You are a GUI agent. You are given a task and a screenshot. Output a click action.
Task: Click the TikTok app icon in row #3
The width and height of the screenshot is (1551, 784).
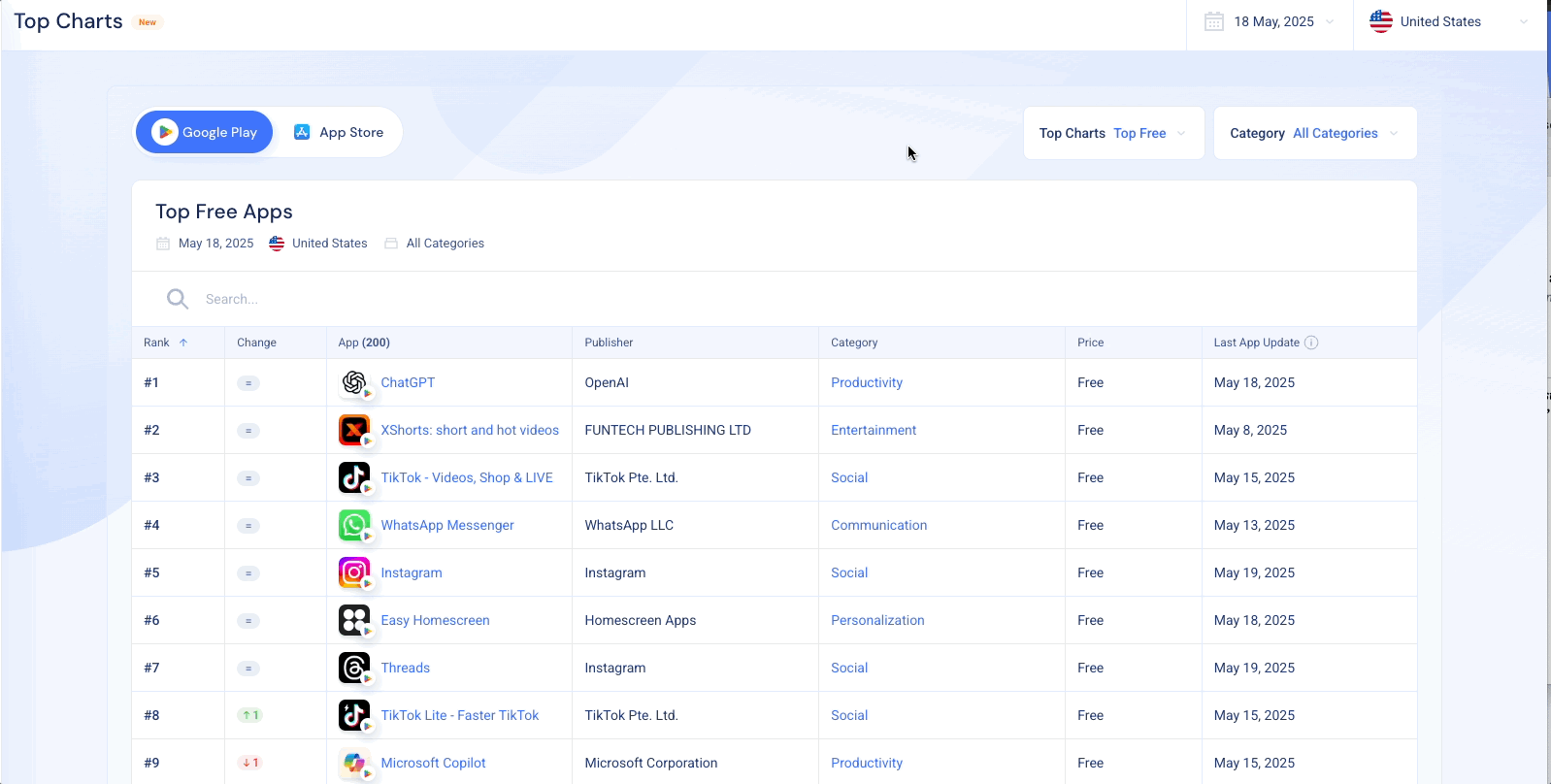coord(354,477)
